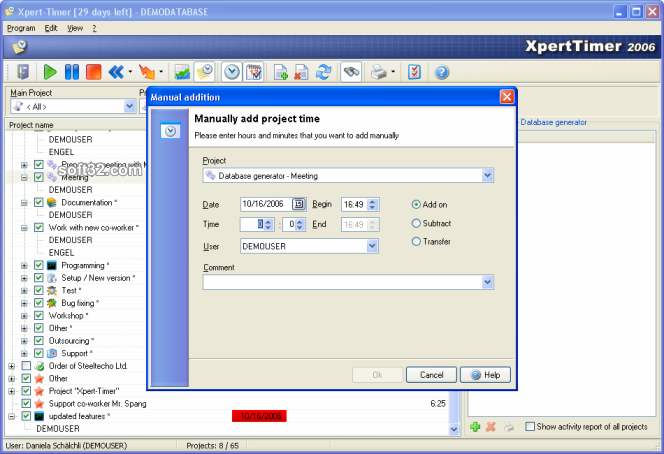
Task: Click the Bug fixing project icon
Action: 52,303
